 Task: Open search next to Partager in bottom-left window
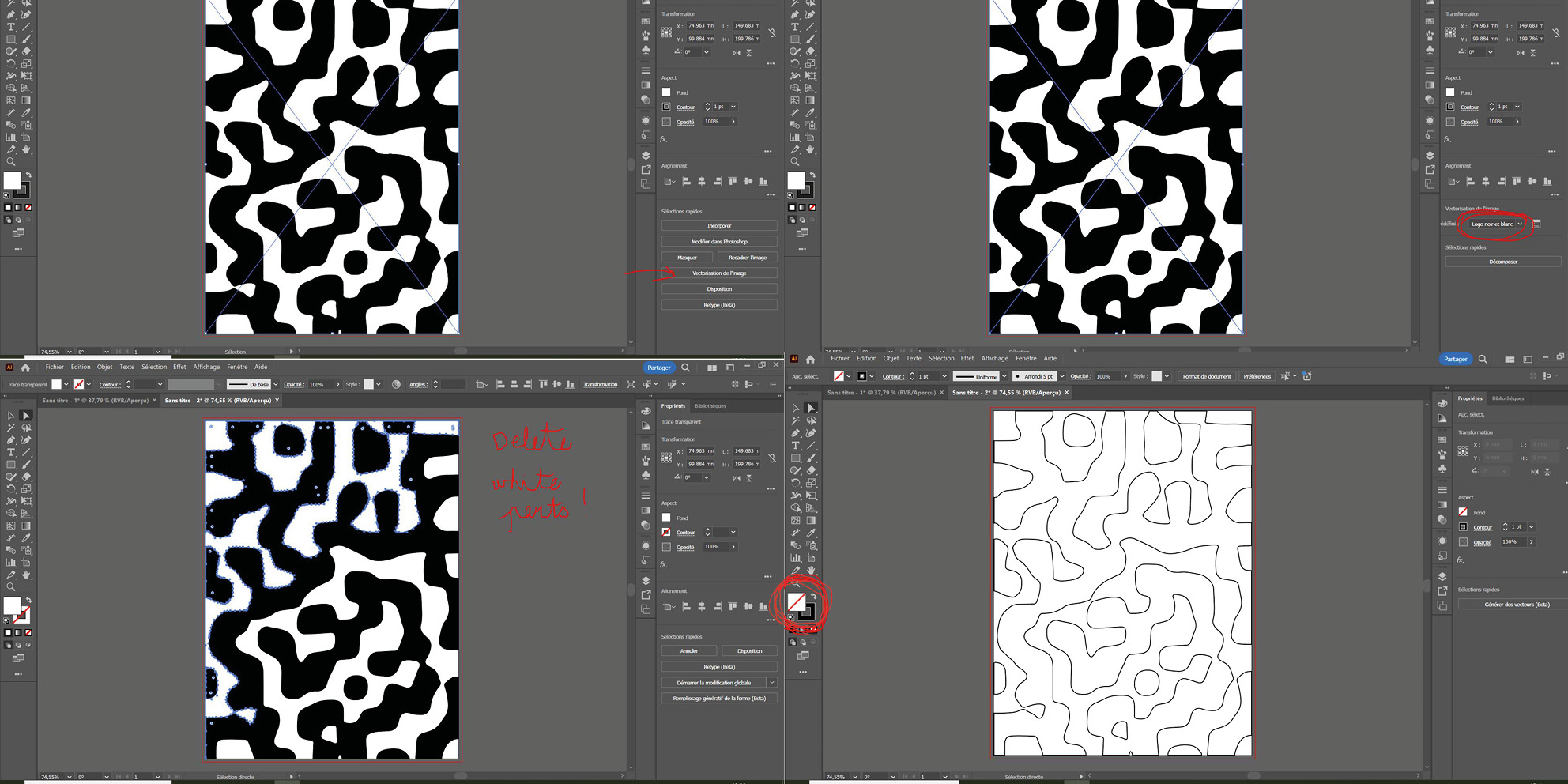(685, 367)
